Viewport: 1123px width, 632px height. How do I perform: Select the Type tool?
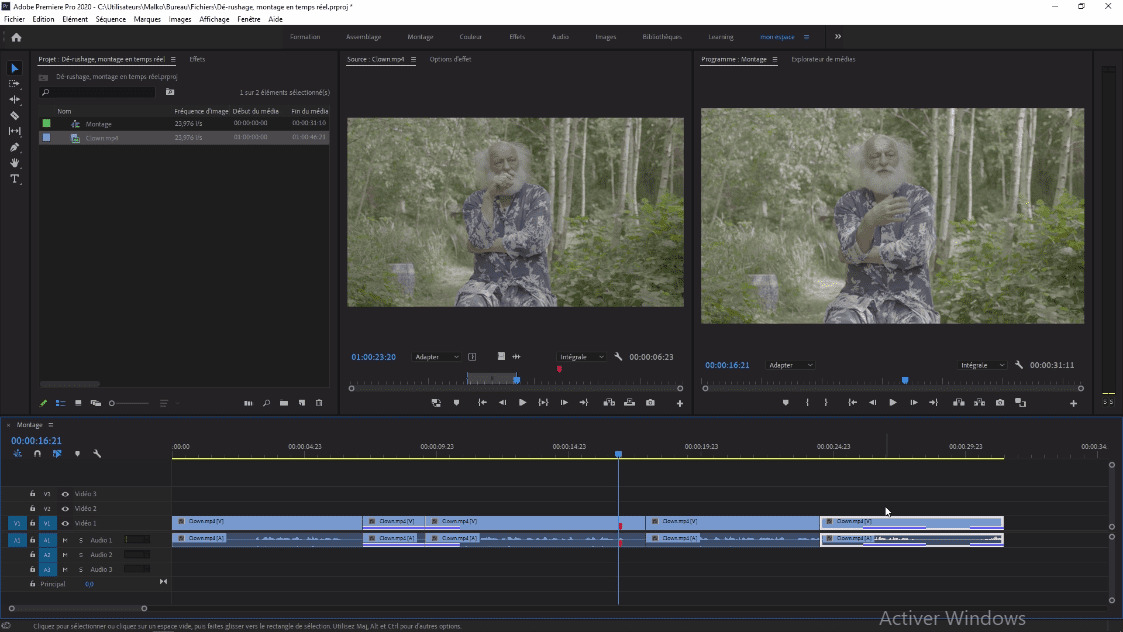[x=14, y=179]
